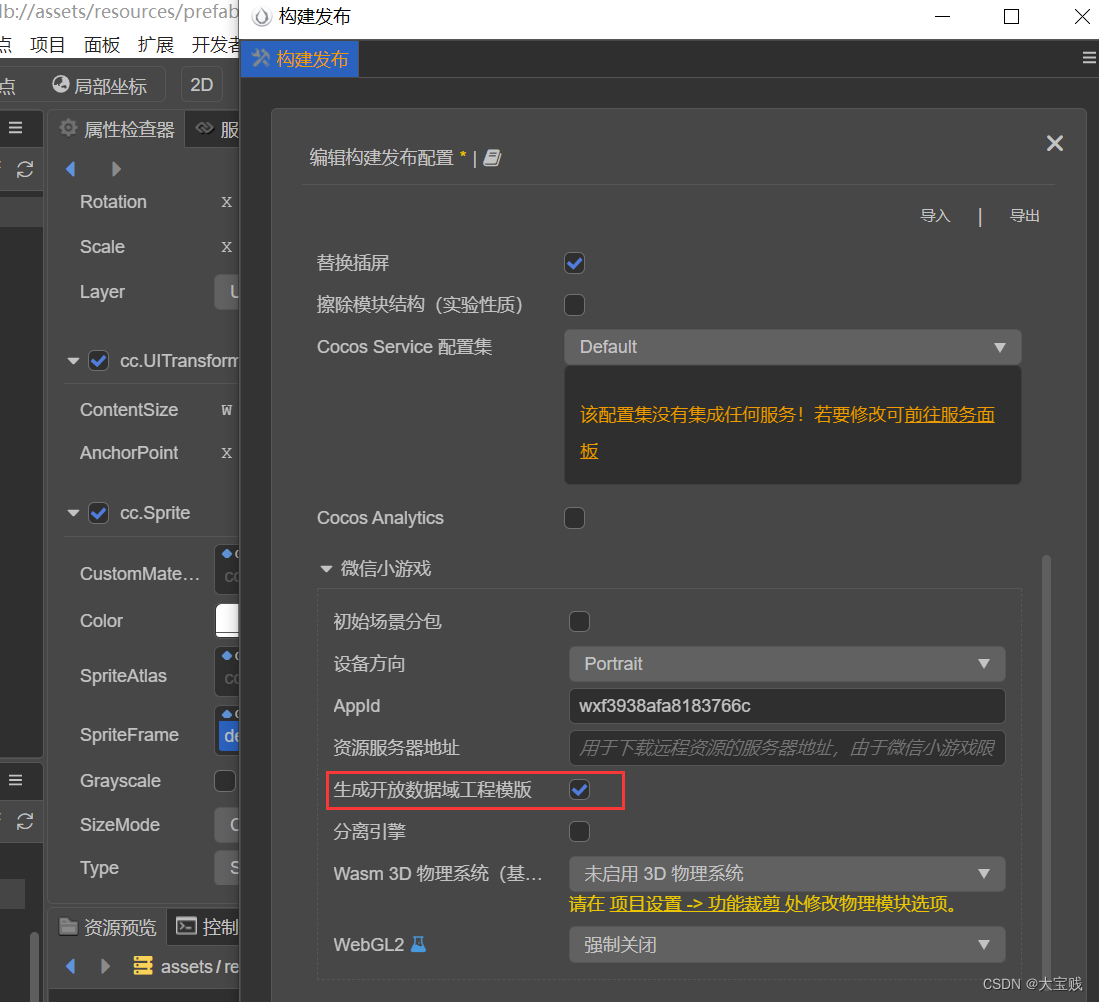The height and width of the screenshot is (1002, 1099).
Task: Open the 设备方向 Portrait dropdown
Action: pos(787,664)
